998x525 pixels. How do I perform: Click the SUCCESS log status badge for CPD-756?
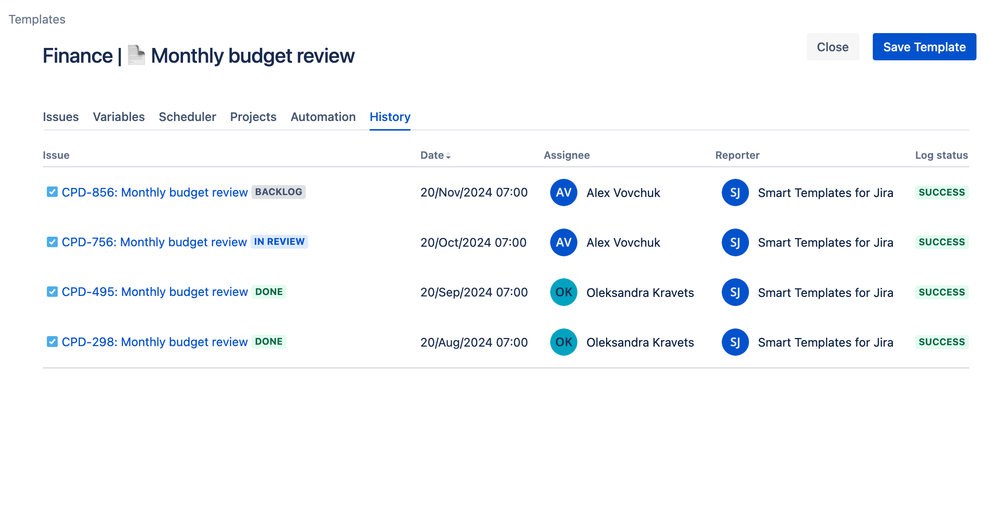point(942,242)
